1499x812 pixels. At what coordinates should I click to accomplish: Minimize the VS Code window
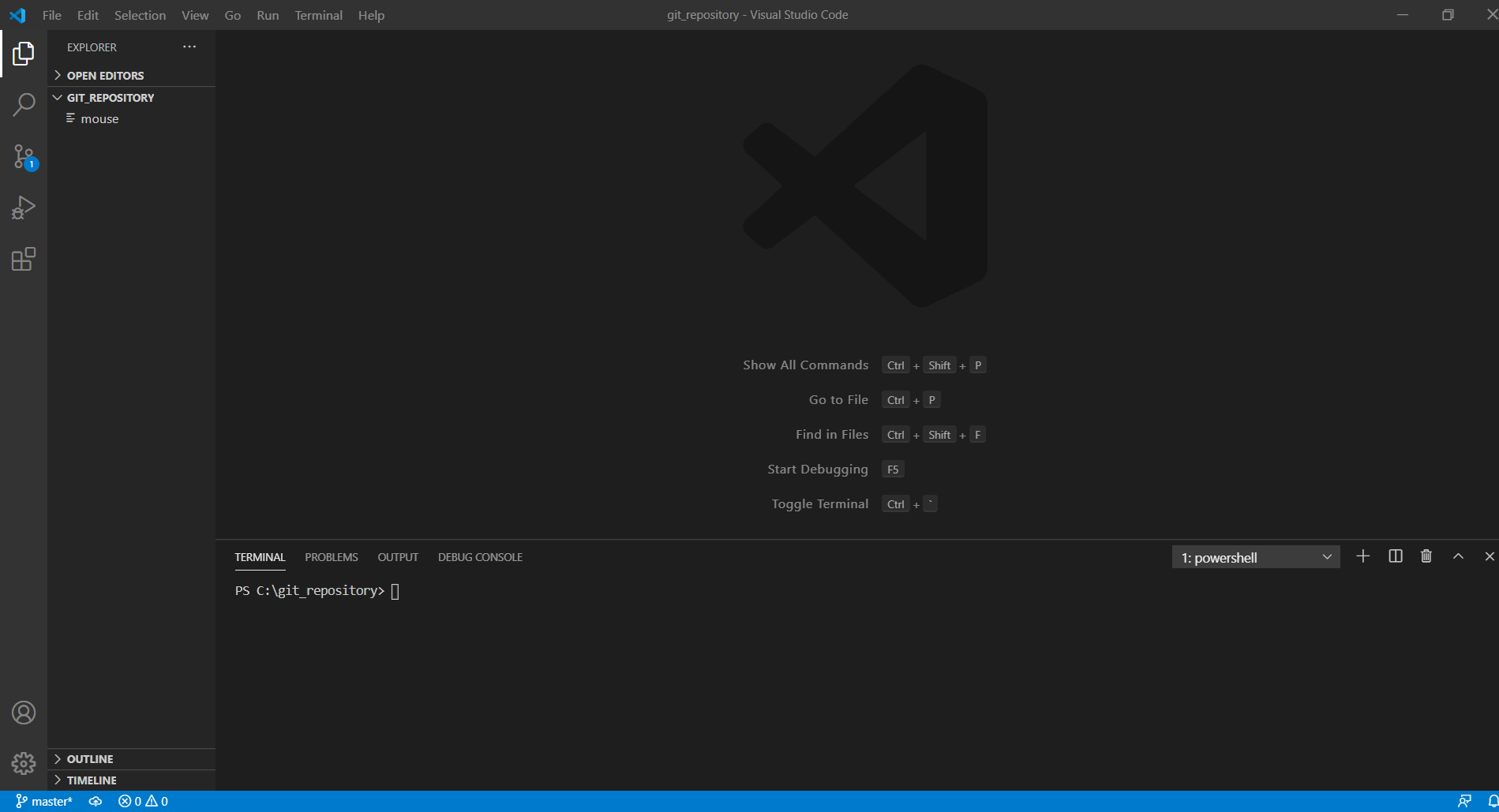[x=1403, y=15]
